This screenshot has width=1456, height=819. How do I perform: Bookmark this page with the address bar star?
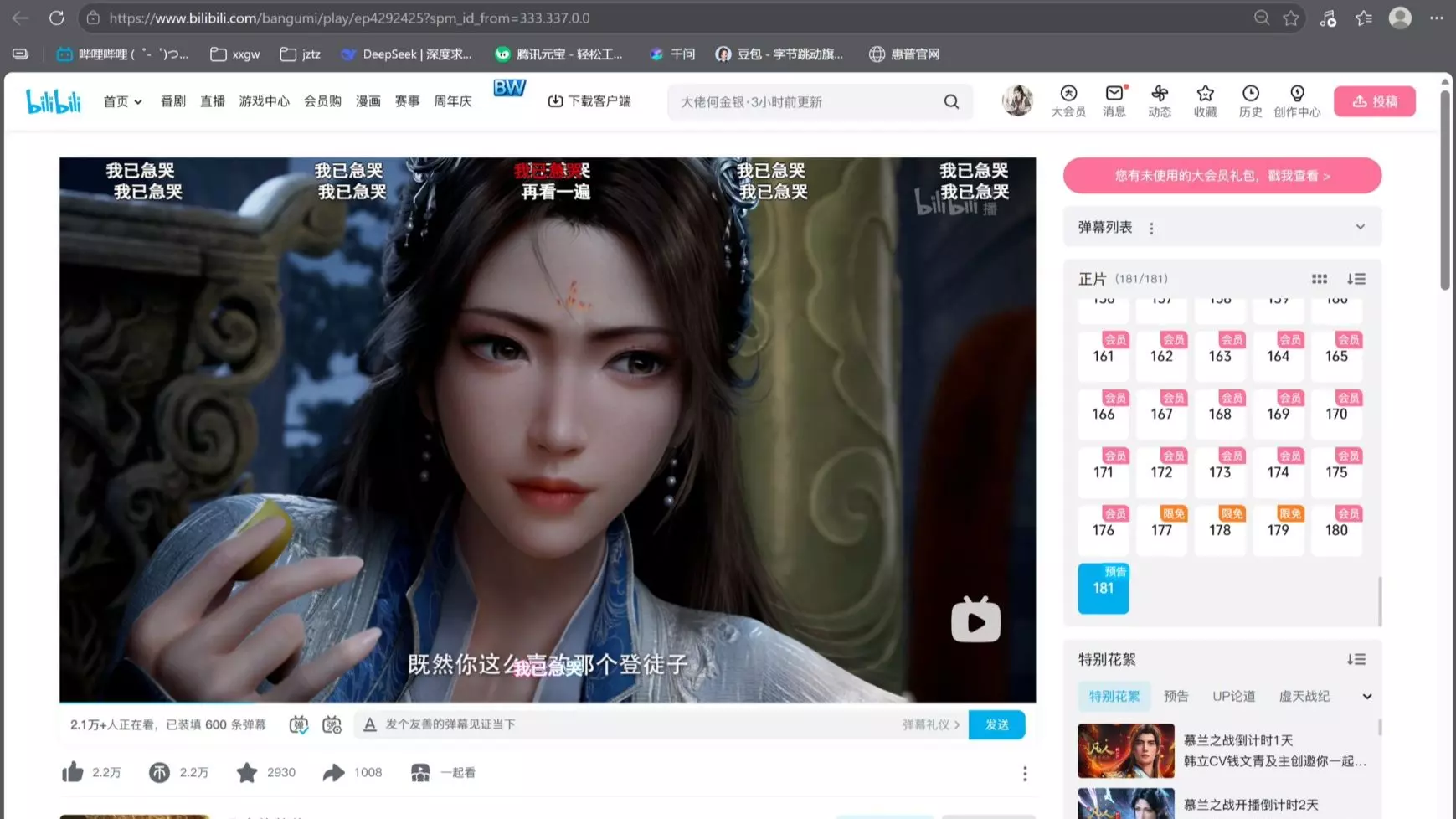(x=1291, y=18)
